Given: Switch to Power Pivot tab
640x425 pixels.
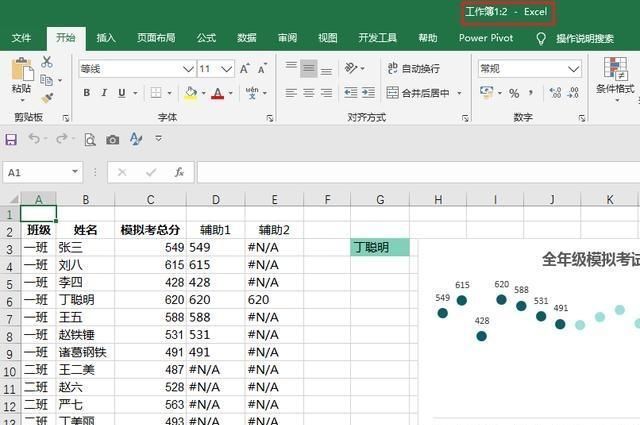Looking at the screenshot, I should [x=486, y=38].
